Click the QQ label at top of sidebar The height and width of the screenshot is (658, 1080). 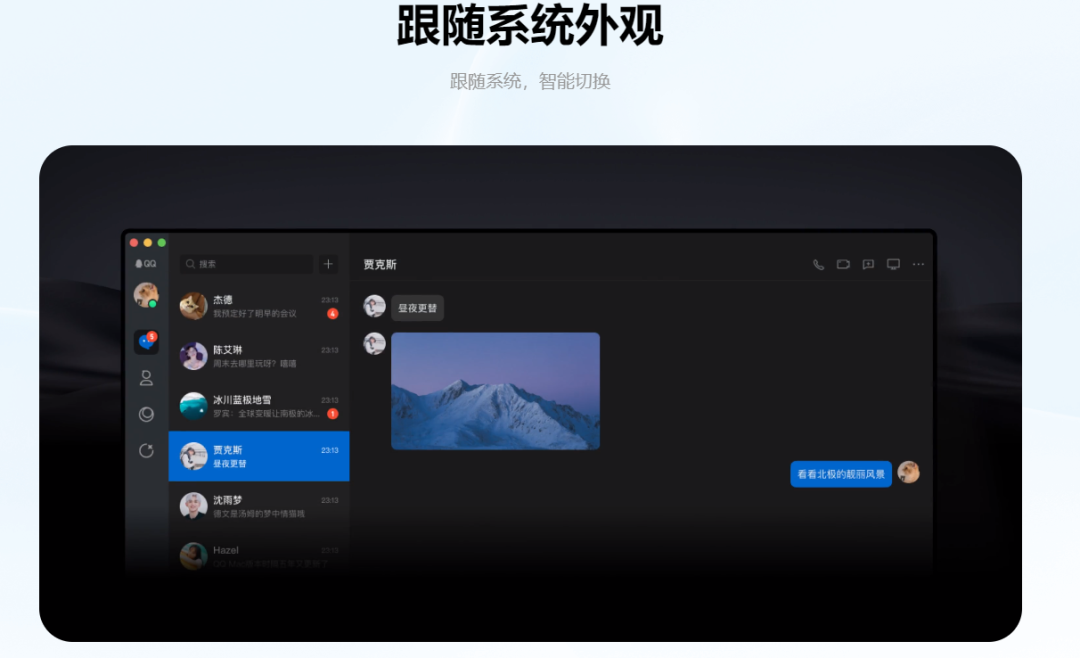click(146, 263)
